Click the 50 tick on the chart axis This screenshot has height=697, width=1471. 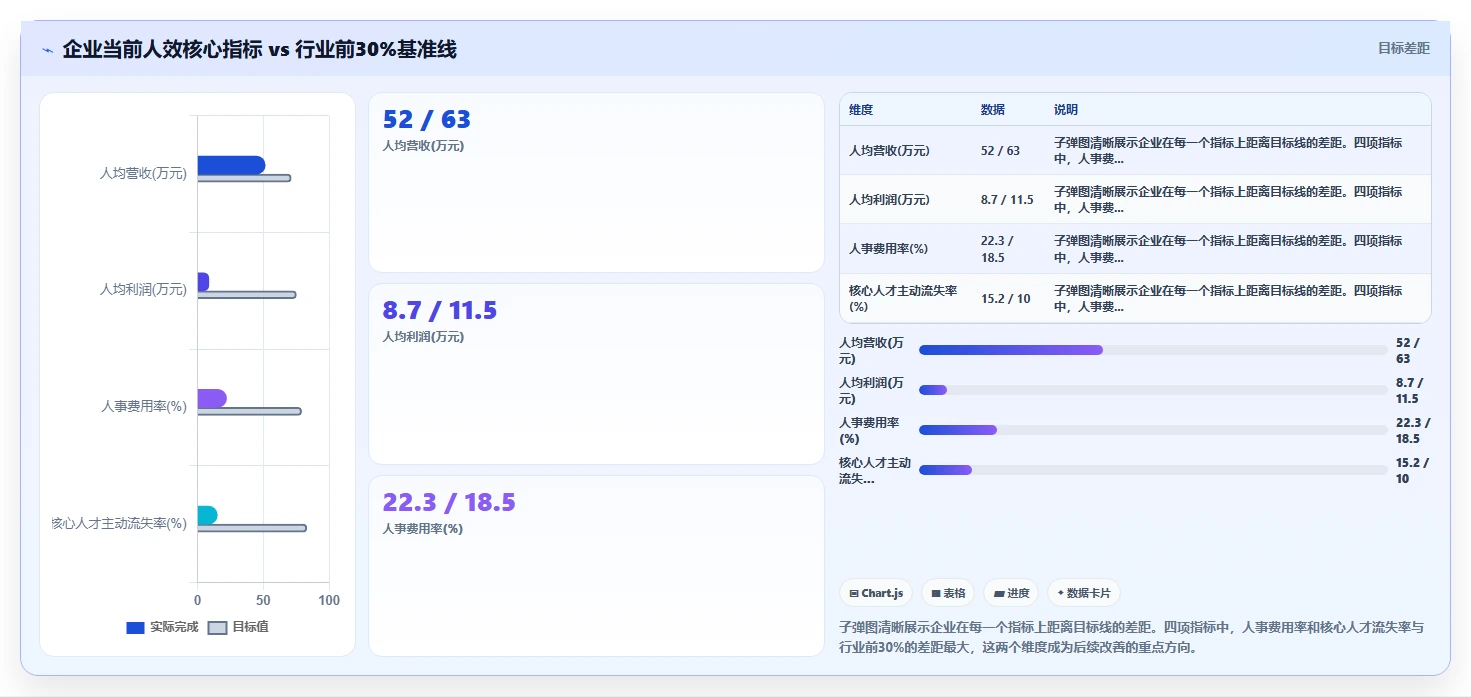(x=263, y=600)
